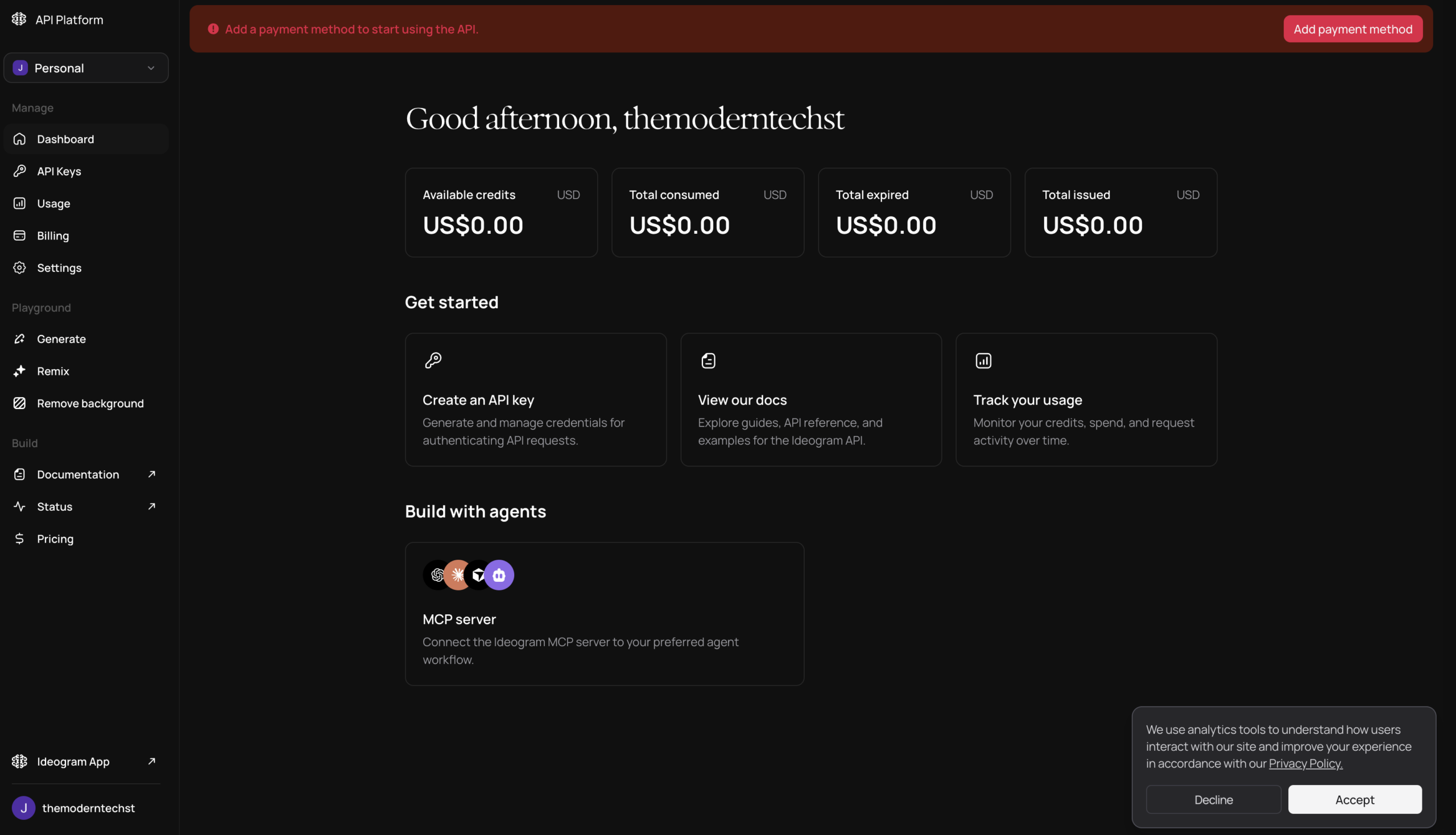Click the purple J avatar in the workspace selector

click(20, 68)
